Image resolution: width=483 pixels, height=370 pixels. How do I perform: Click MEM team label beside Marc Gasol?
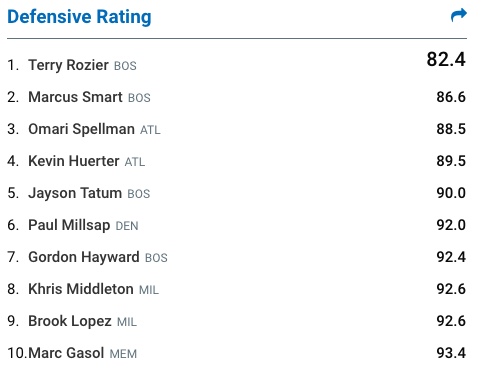tap(123, 354)
